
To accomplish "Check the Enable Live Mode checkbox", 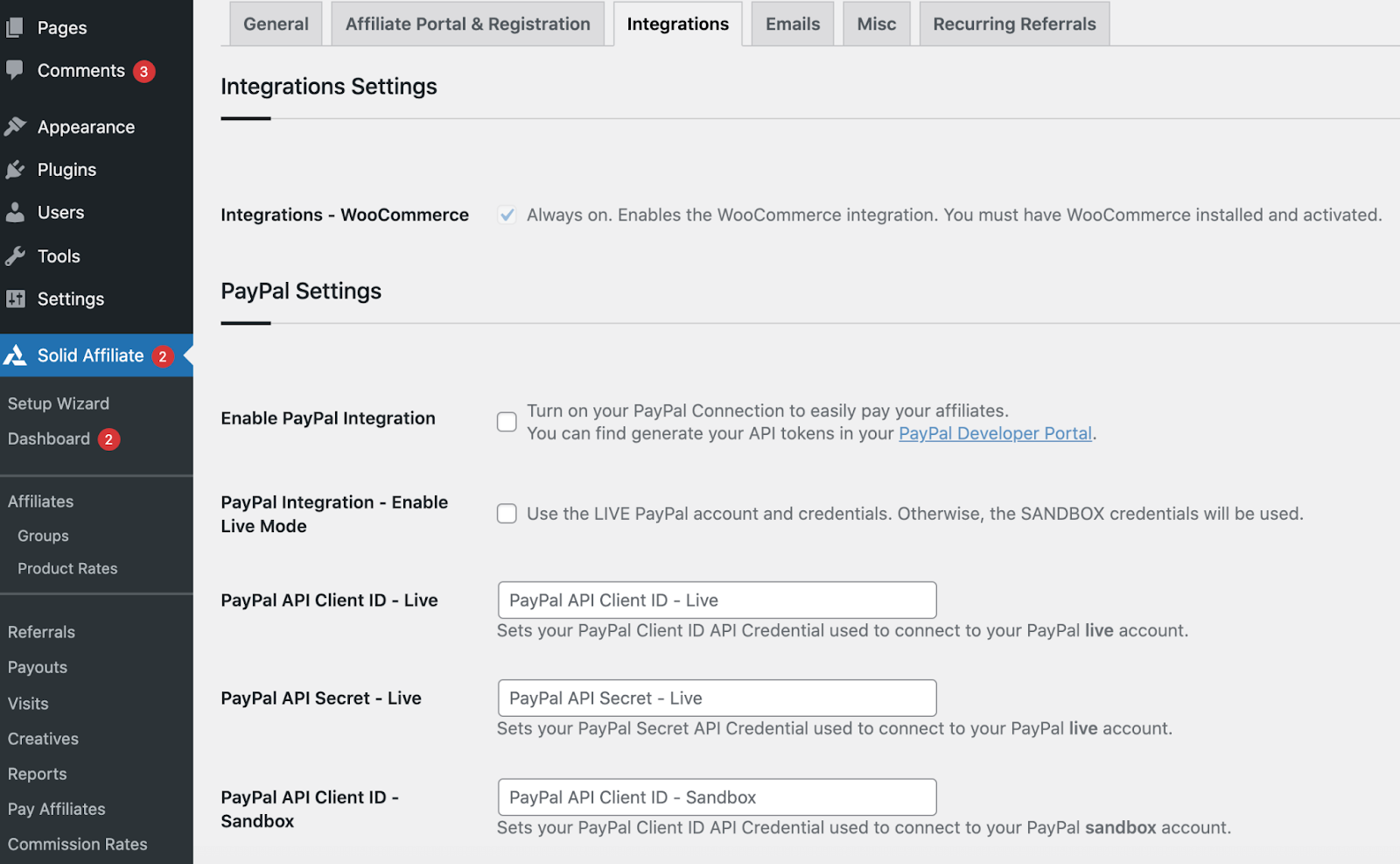I will [x=507, y=514].
